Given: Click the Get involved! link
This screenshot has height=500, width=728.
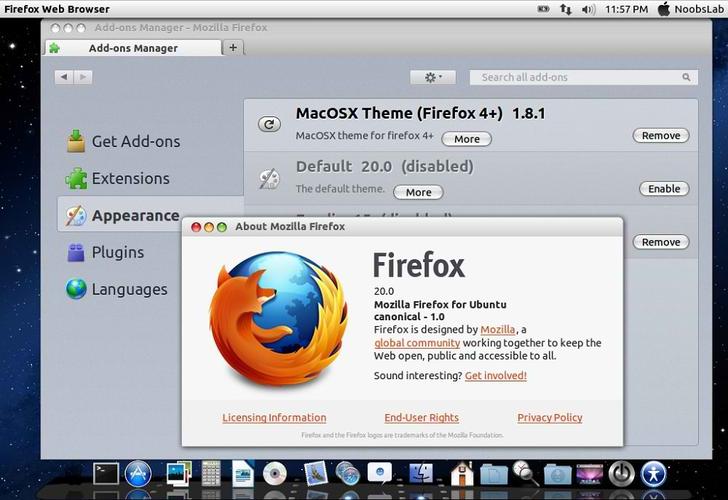Looking at the screenshot, I should (x=496, y=376).
